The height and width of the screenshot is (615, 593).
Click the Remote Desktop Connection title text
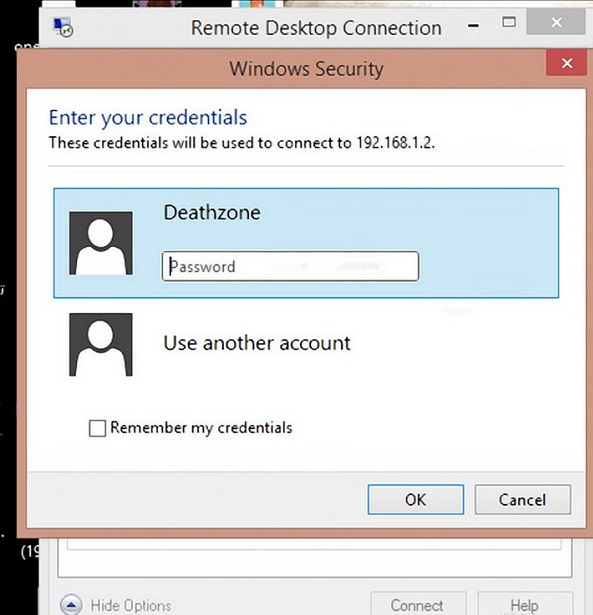(316, 28)
